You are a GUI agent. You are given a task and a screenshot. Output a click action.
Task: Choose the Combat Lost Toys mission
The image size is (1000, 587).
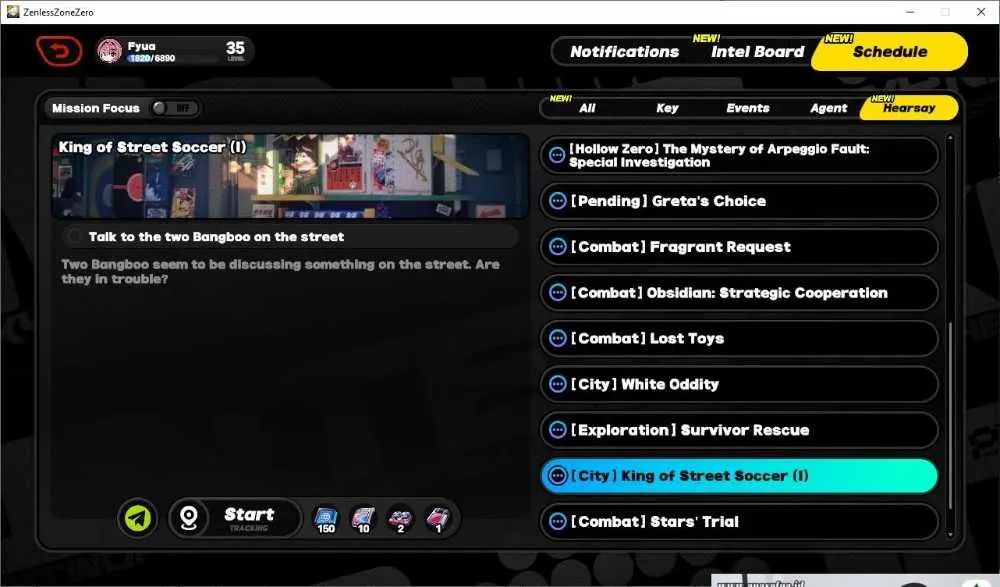(x=739, y=338)
